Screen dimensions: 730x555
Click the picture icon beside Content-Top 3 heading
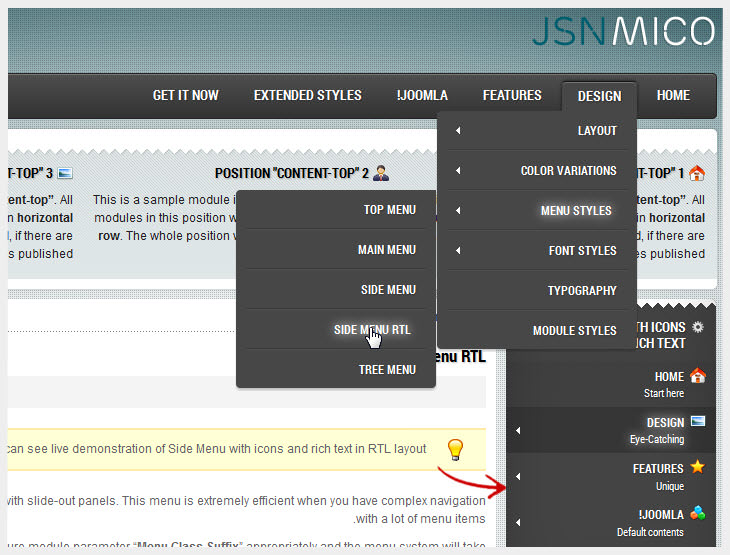66,173
